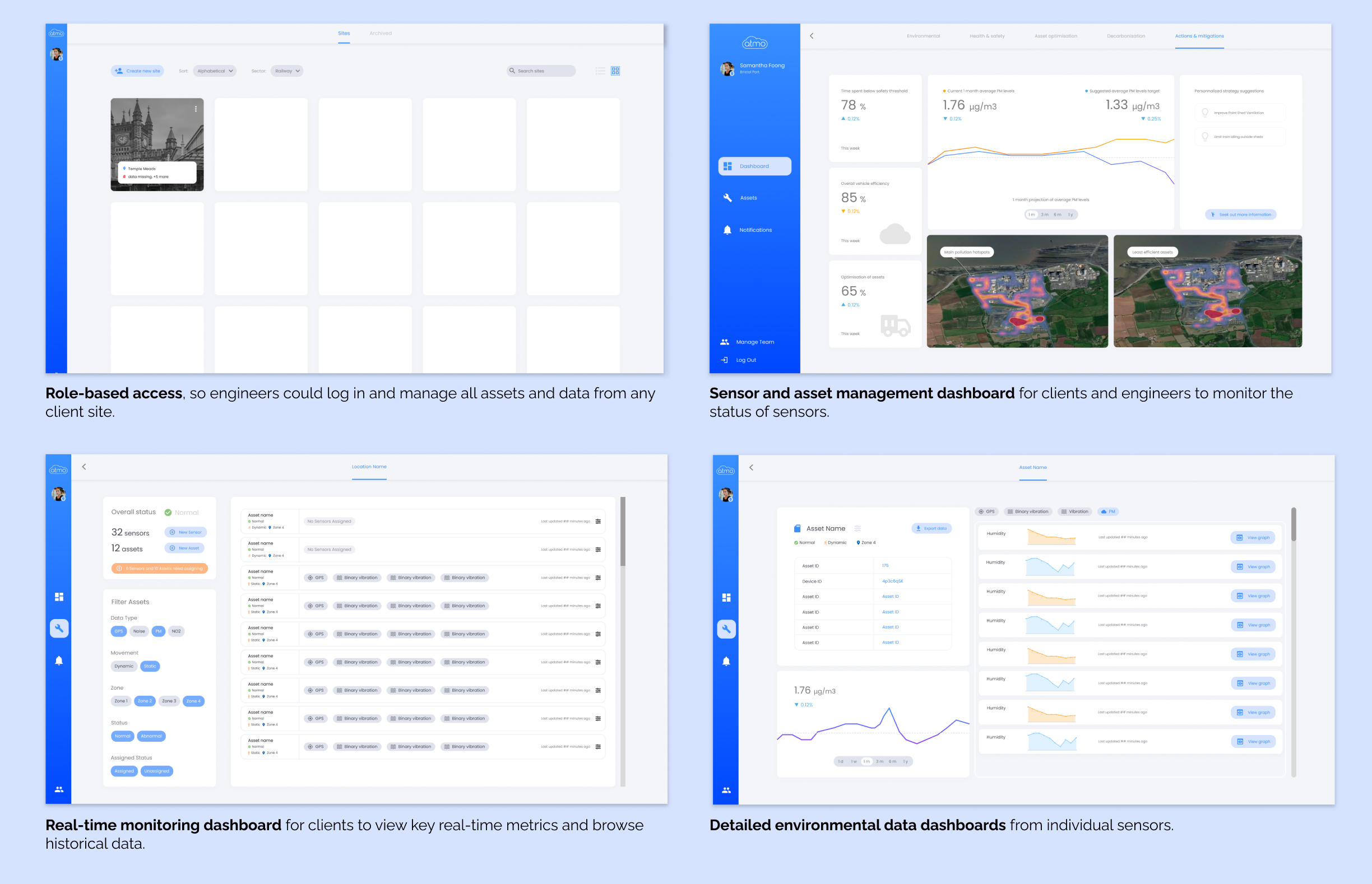
Task: Toggle the Noise data type filter
Action: [139, 631]
